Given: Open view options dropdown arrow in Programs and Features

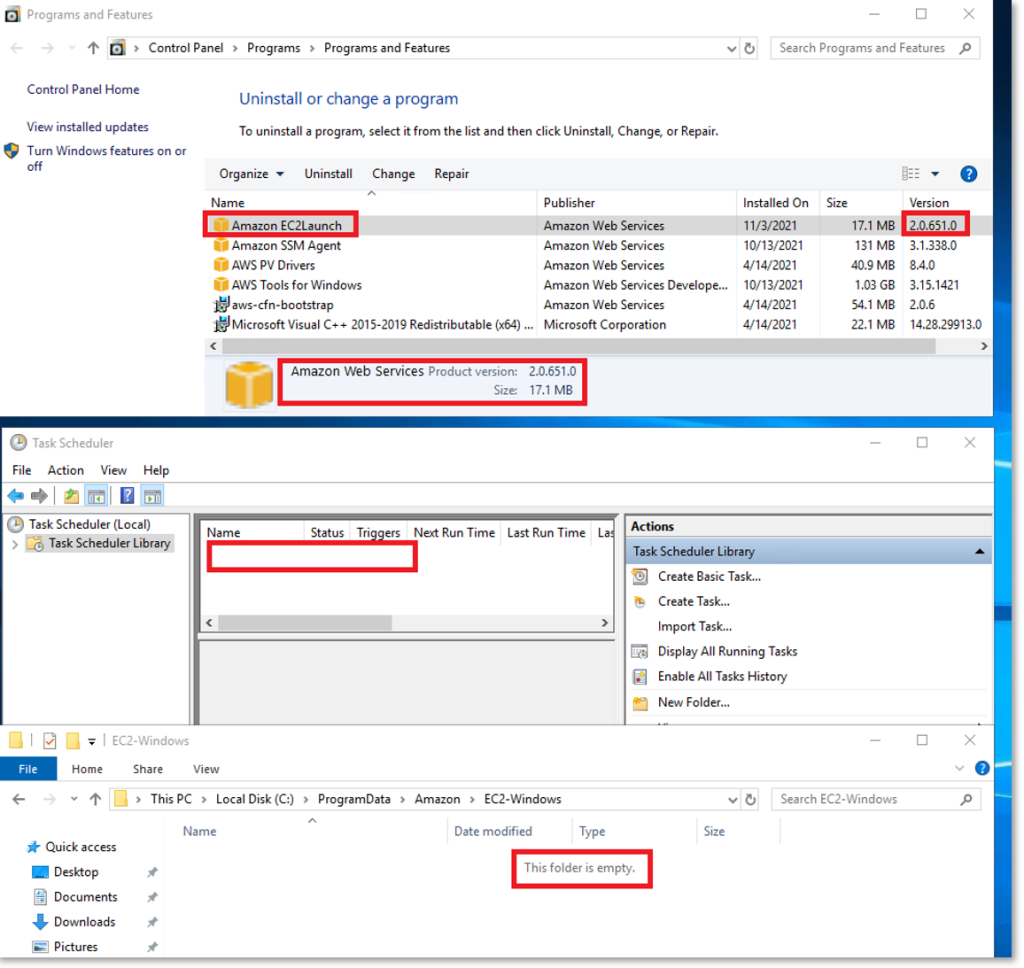Looking at the screenshot, I should click(x=935, y=174).
